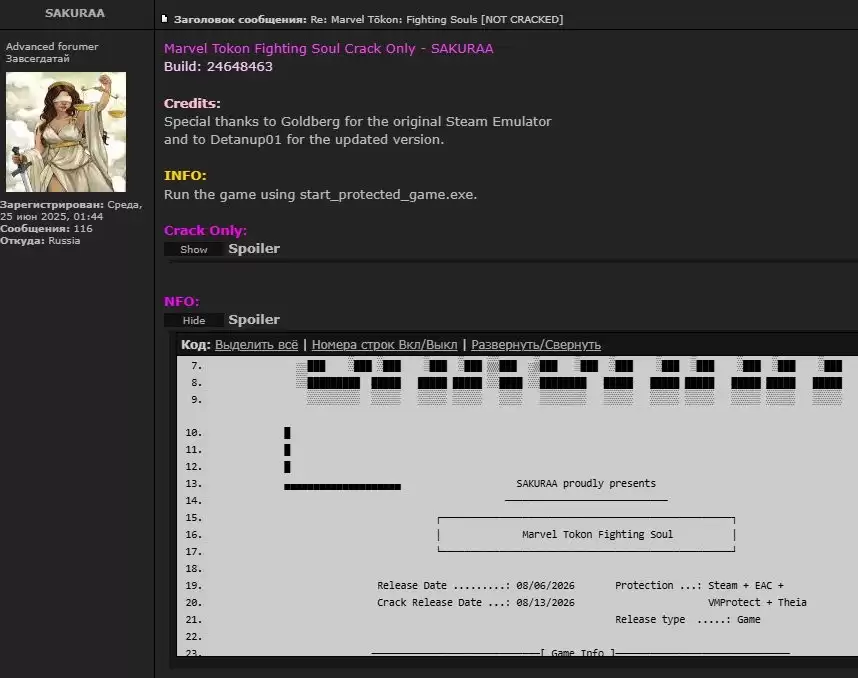Click the Spoiler label next to Hide

click(254, 320)
